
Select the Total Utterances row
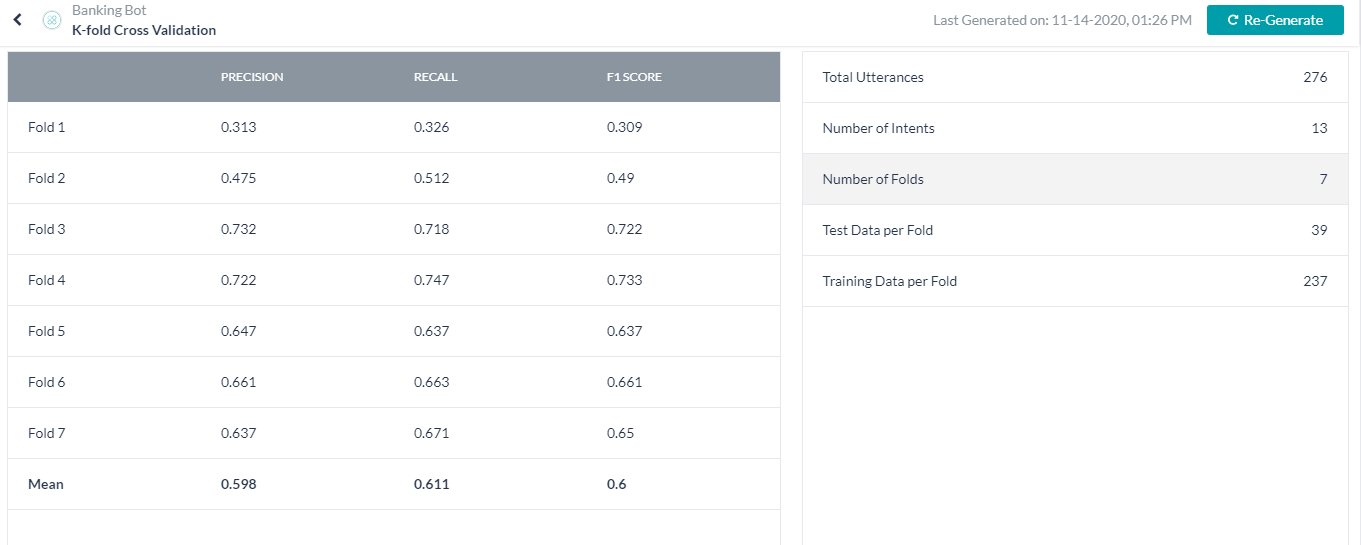[1074, 77]
